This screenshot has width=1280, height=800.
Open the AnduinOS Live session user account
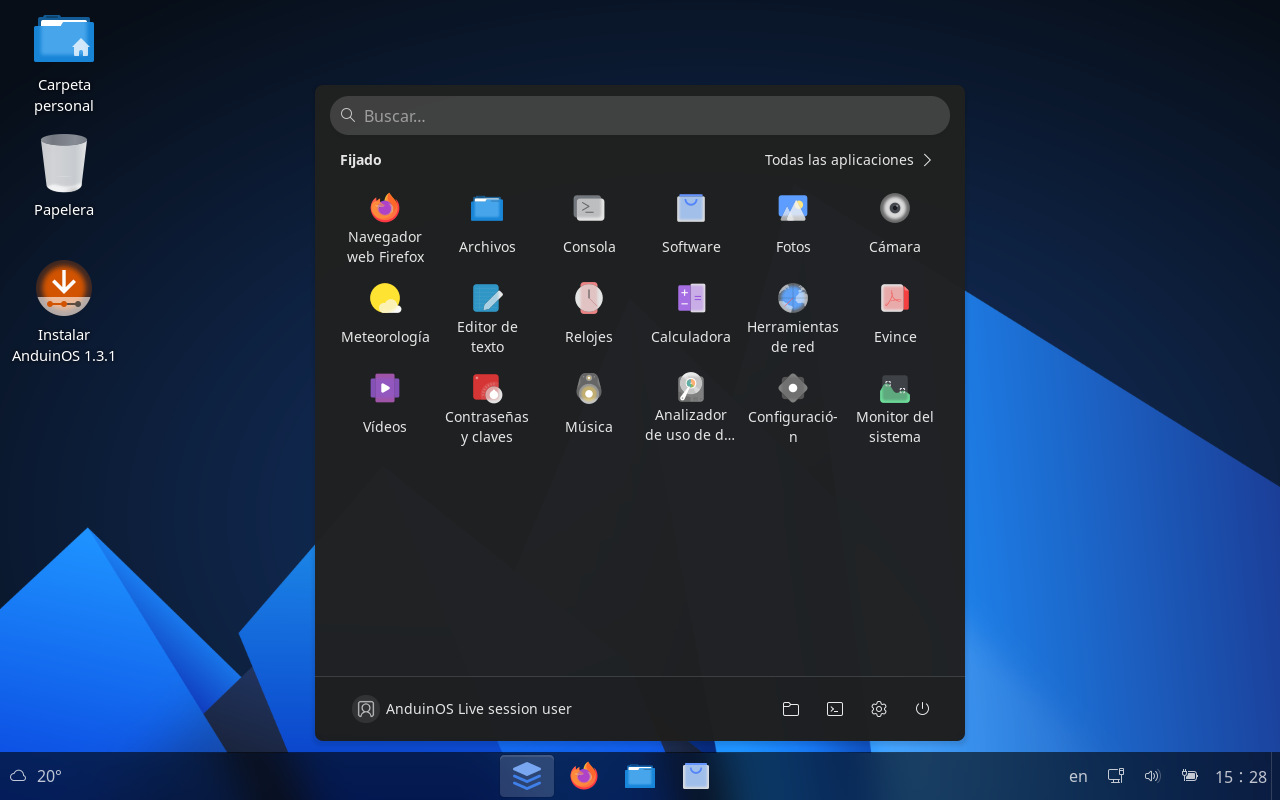(463, 709)
